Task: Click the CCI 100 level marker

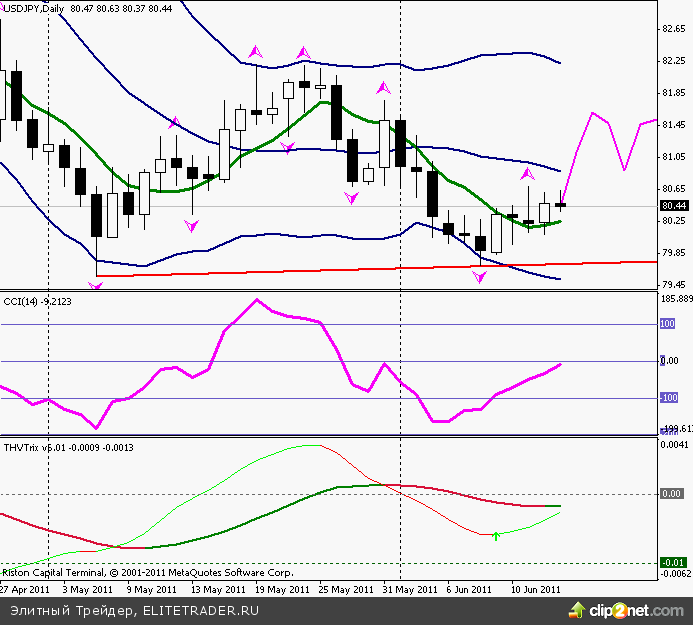Action: coord(669,324)
